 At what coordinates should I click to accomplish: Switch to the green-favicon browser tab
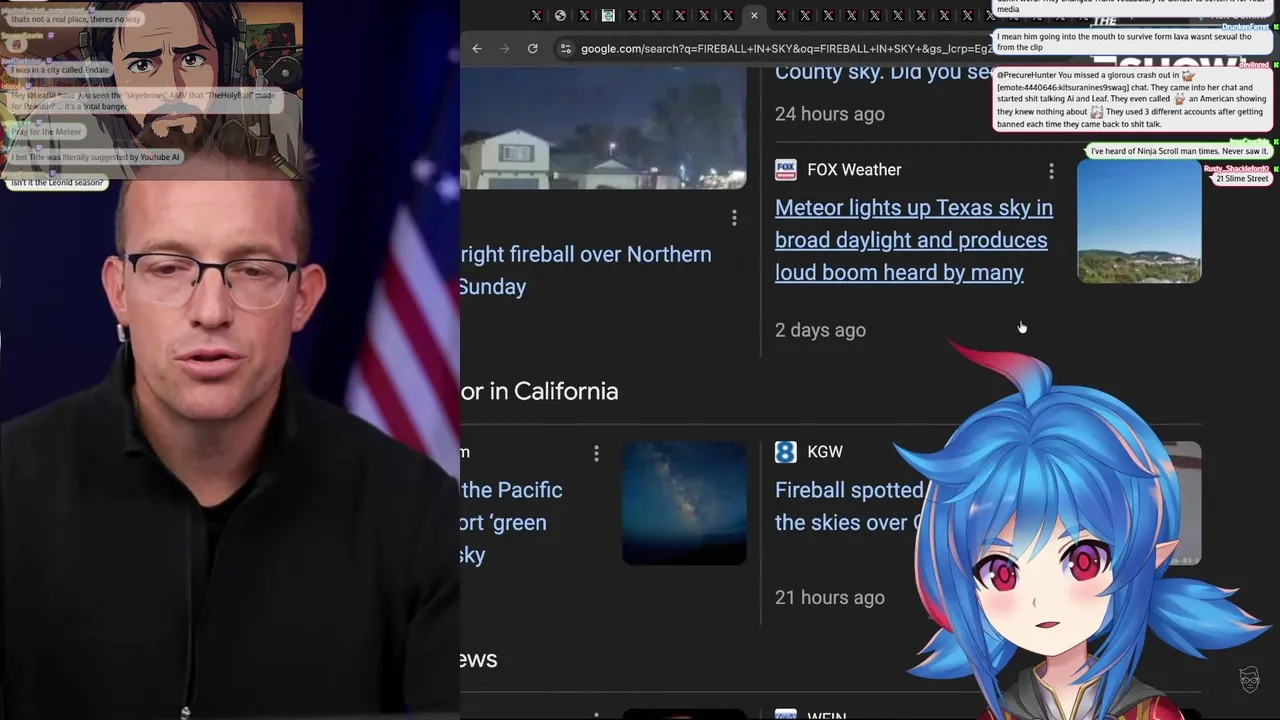(608, 15)
